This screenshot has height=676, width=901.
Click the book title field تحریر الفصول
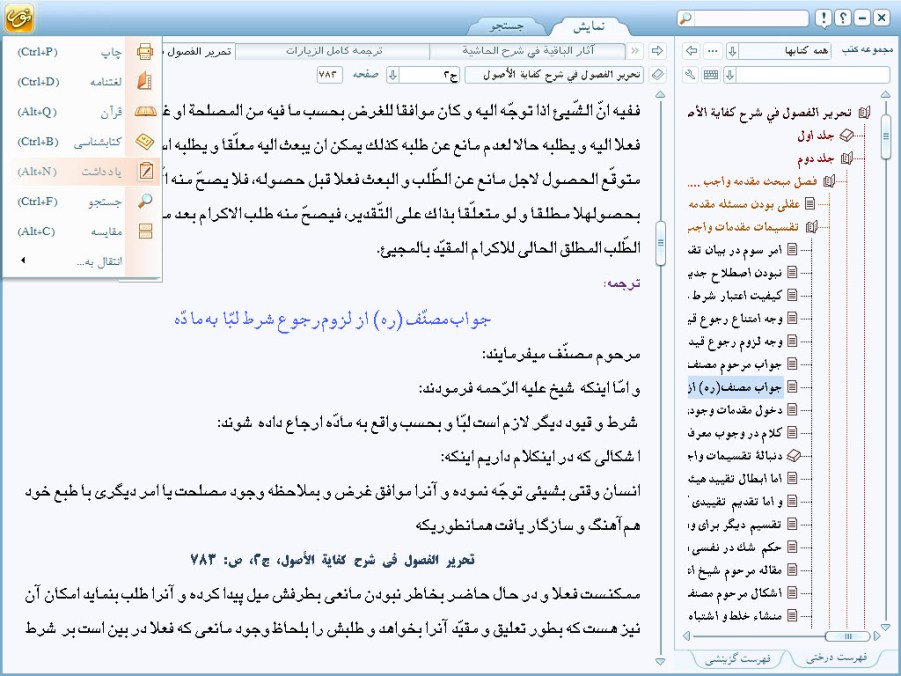tap(555, 75)
